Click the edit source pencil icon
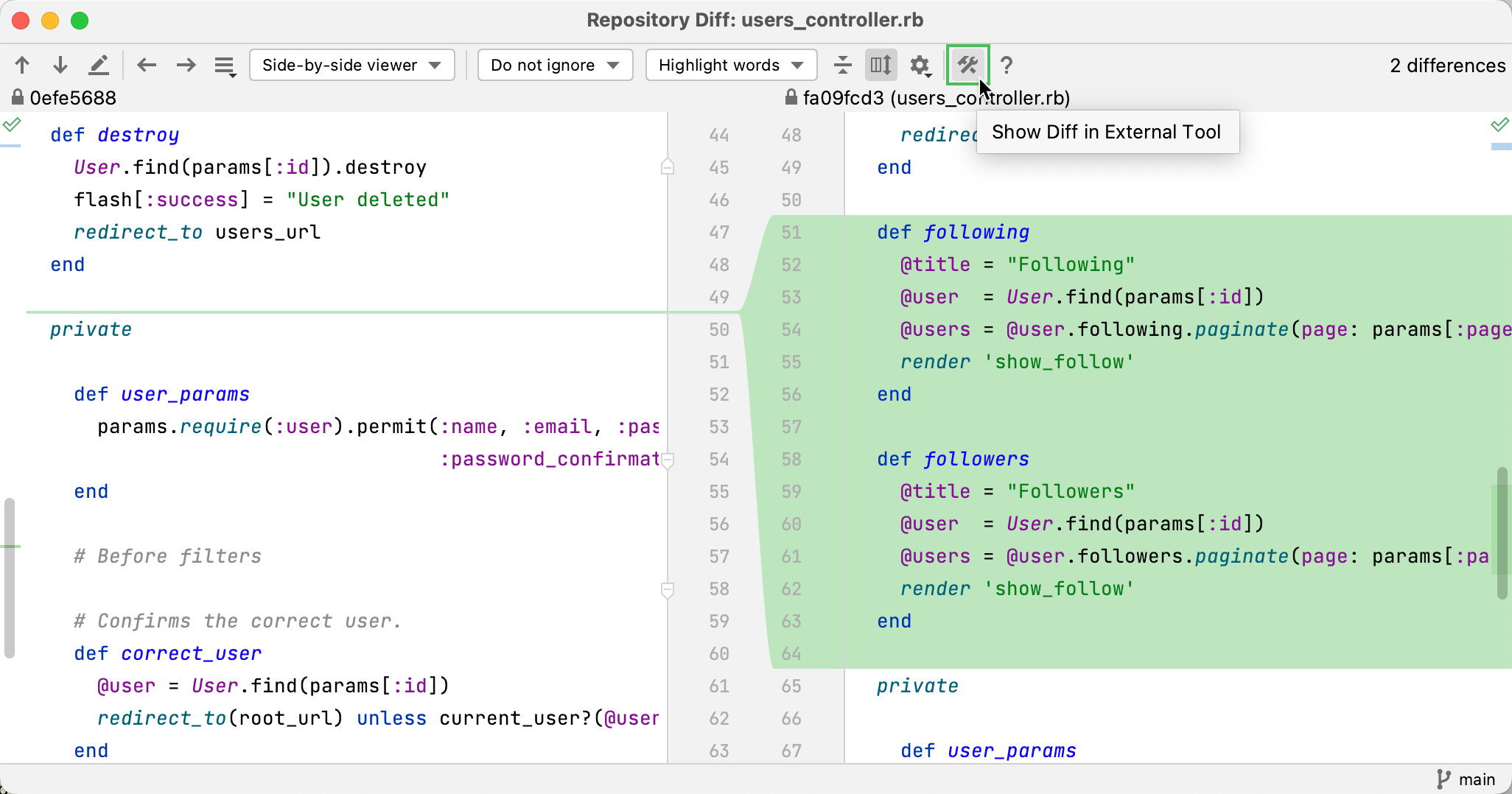Screen dimensions: 1512x794 click(x=99, y=66)
